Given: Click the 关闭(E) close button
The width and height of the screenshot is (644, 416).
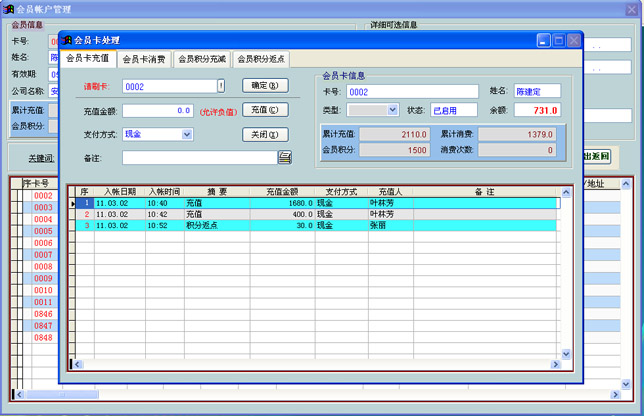Looking at the screenshot, I should [x=264, y=134].
